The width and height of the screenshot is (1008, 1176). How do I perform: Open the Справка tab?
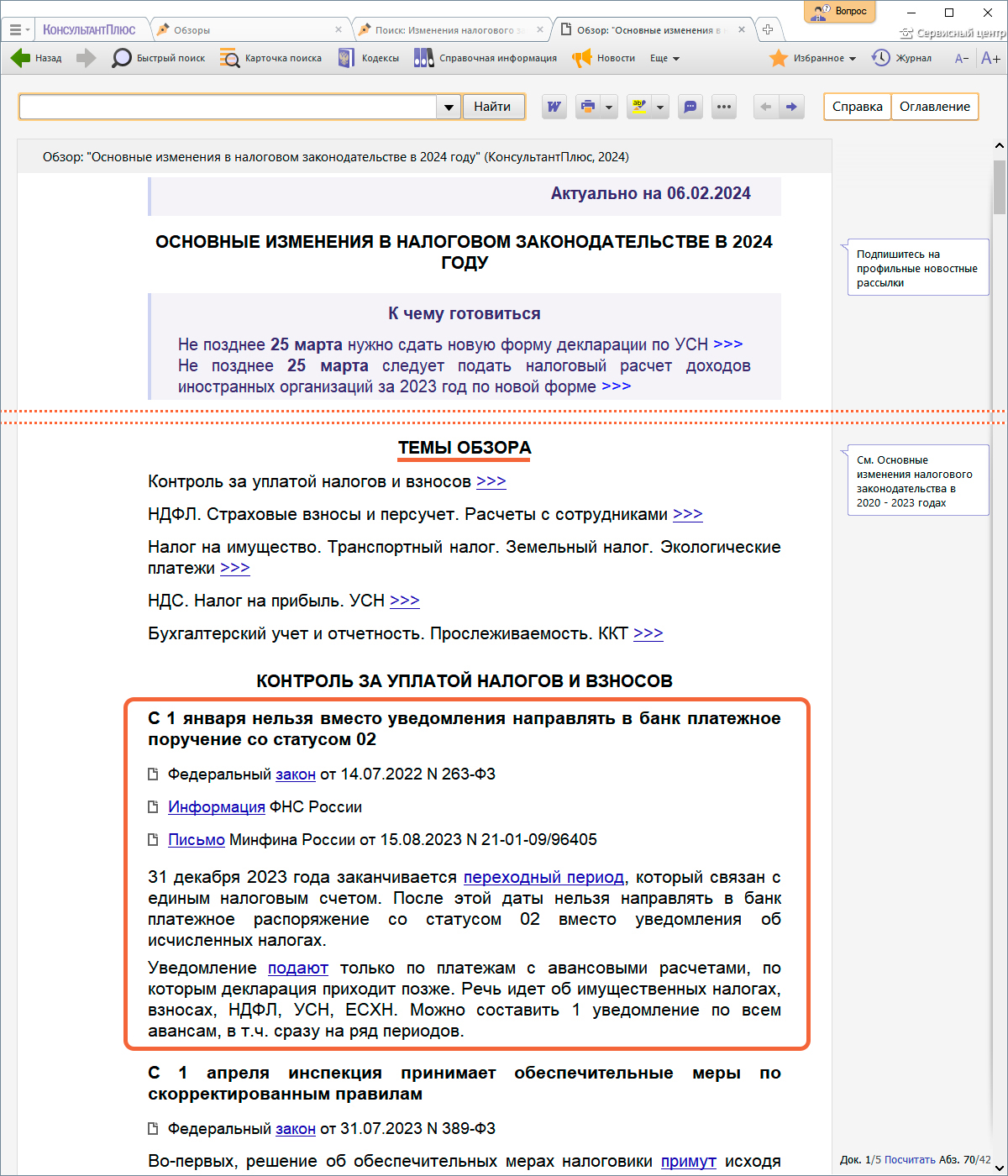coord(857,107)
